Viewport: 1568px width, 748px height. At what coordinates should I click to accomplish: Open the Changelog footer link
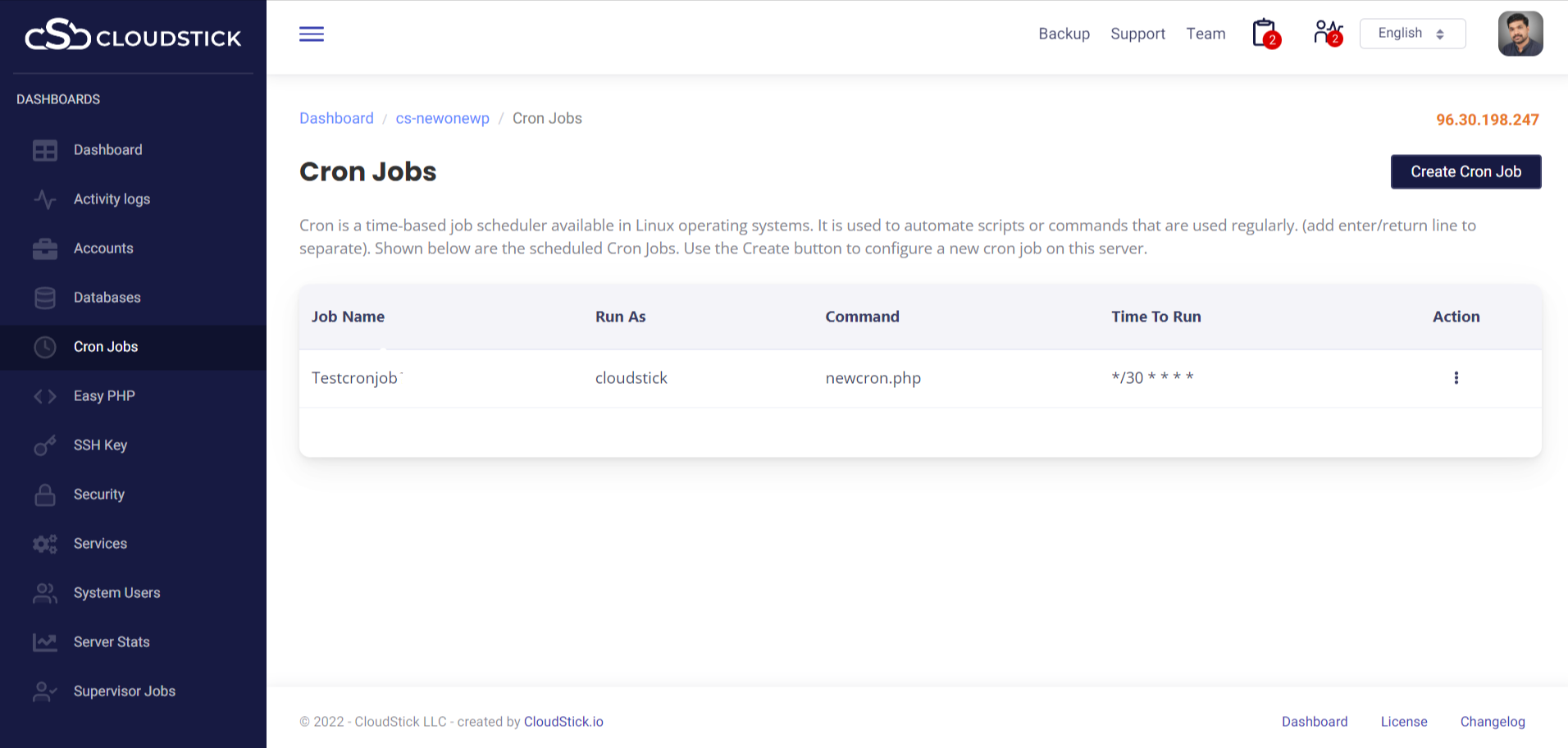click(1492, 722)
